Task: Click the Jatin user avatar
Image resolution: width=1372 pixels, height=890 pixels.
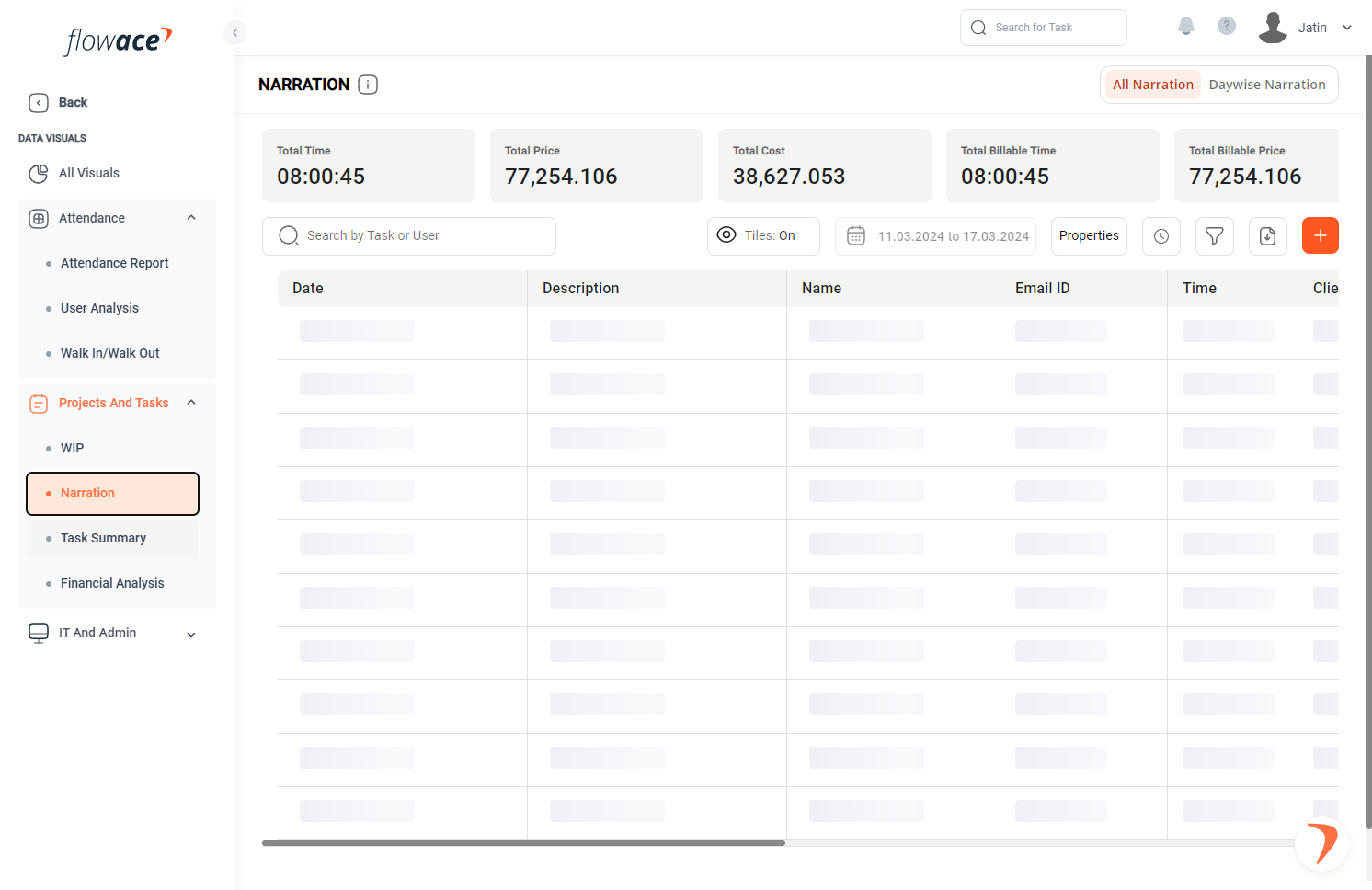Action: pos(1273,28)
